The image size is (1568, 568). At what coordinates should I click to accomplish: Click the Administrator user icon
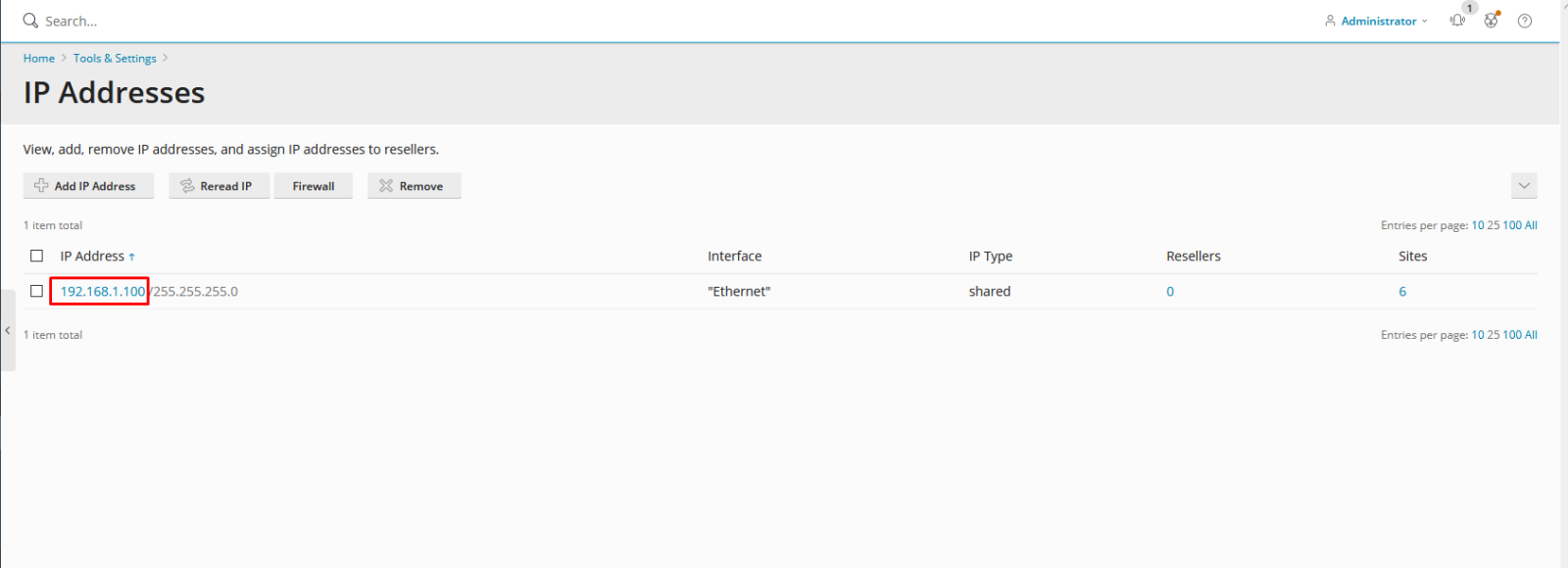coord(1330,21)
